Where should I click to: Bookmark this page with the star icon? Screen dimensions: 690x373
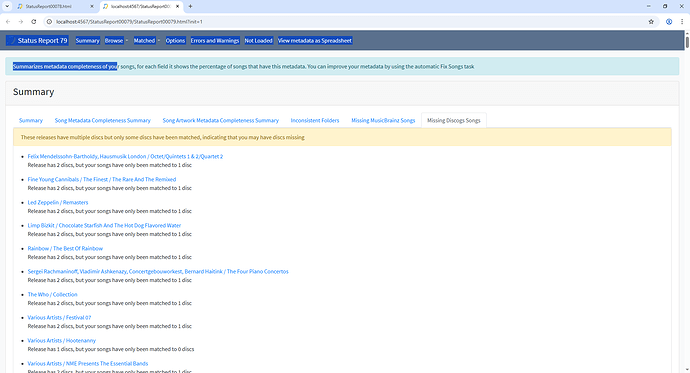tap(651, 22)
